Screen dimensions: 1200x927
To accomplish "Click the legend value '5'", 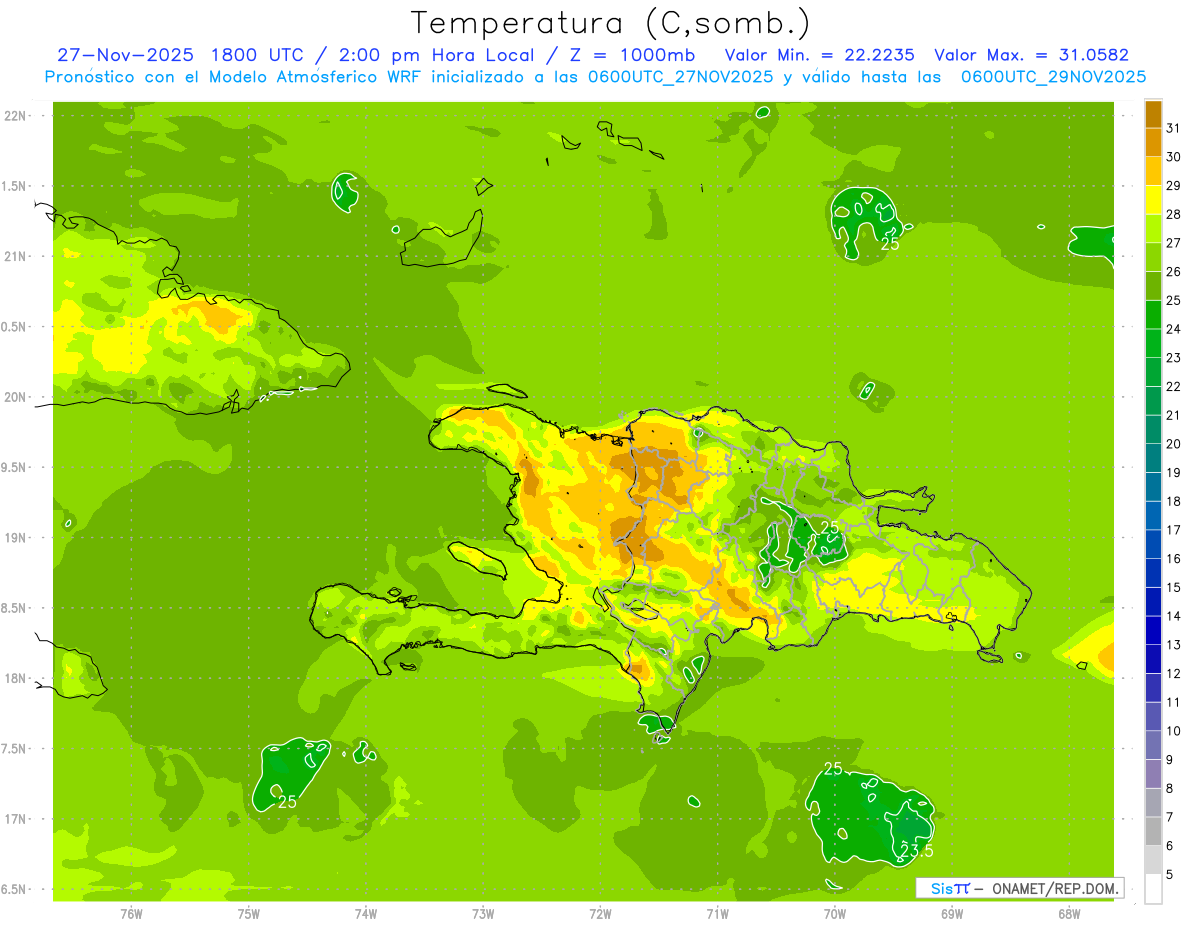I will tap(1171, 875).
